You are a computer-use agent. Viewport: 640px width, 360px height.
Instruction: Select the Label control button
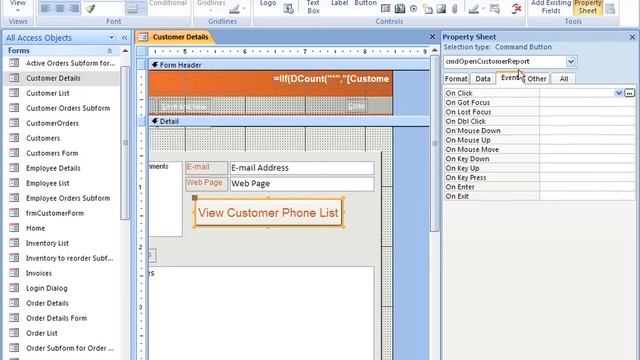(339, 4)
